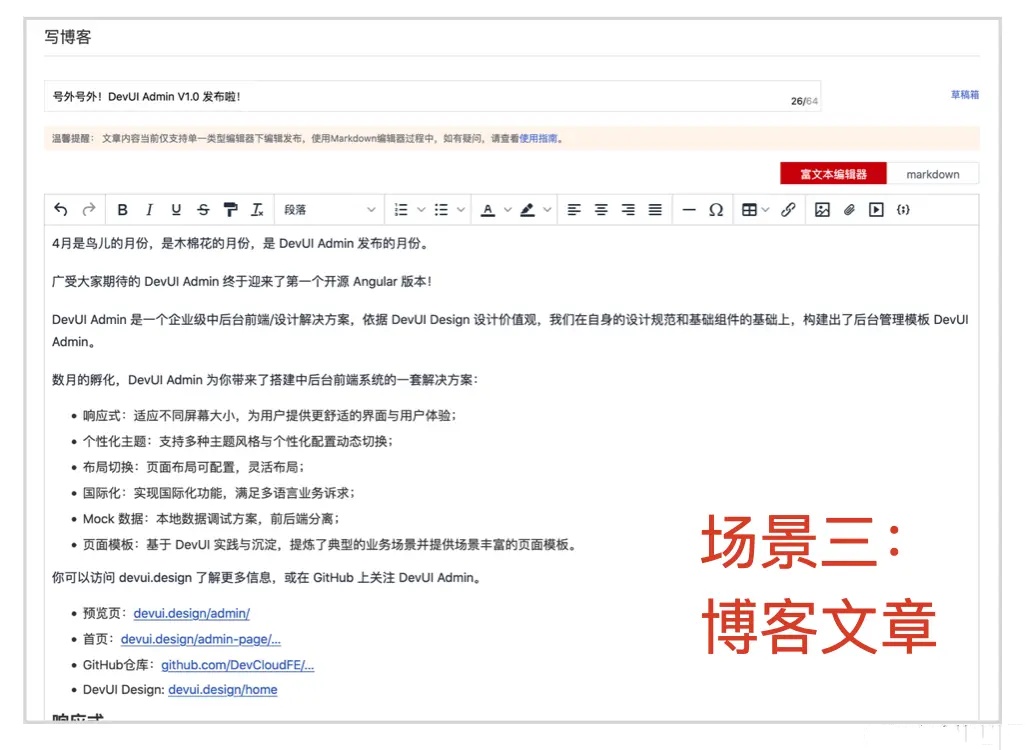The image size is (1032, 750).
Task: Toggle italic text formatting
Action: 149,210
